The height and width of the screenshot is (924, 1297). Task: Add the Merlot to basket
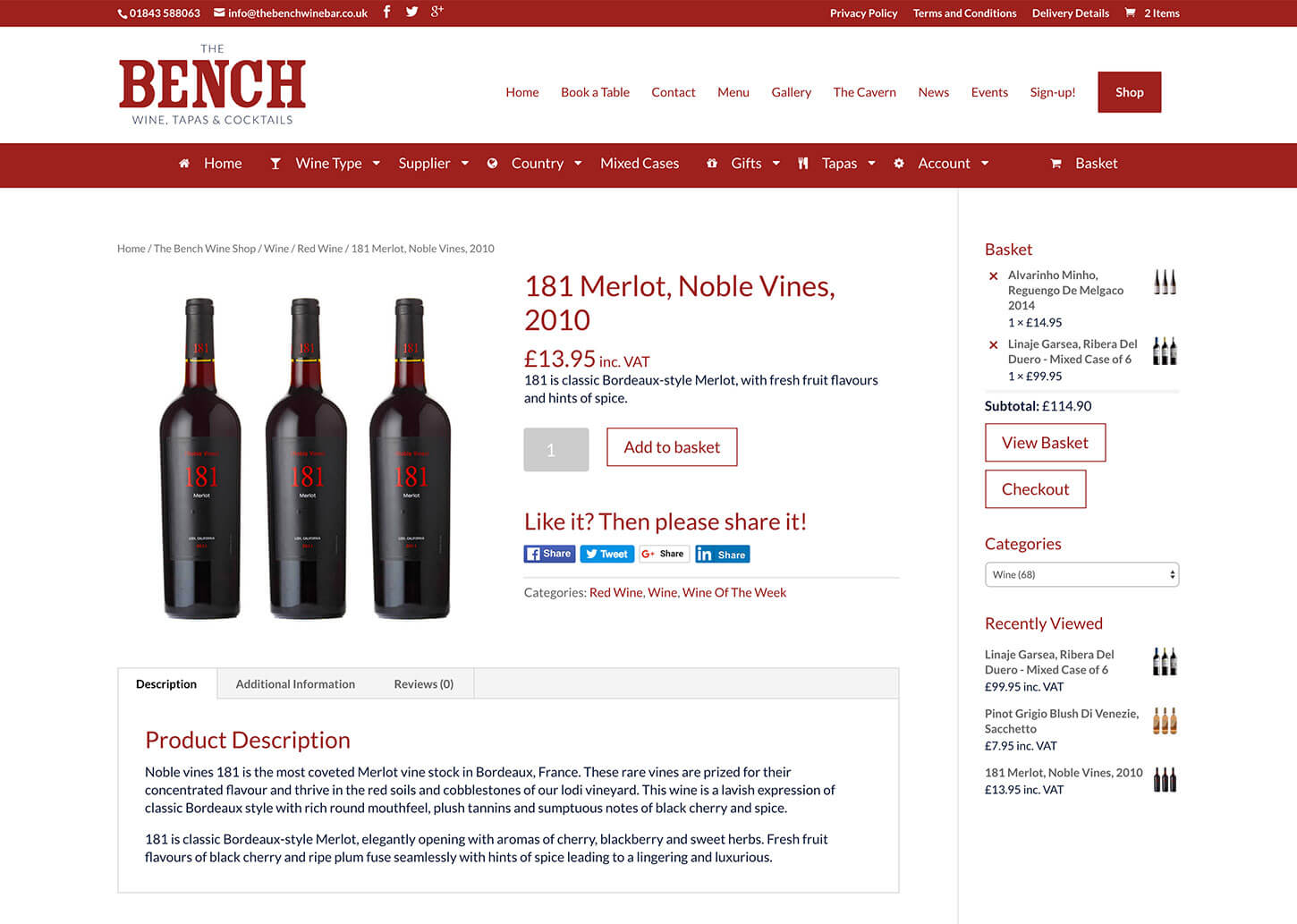(x=672, y=447)
